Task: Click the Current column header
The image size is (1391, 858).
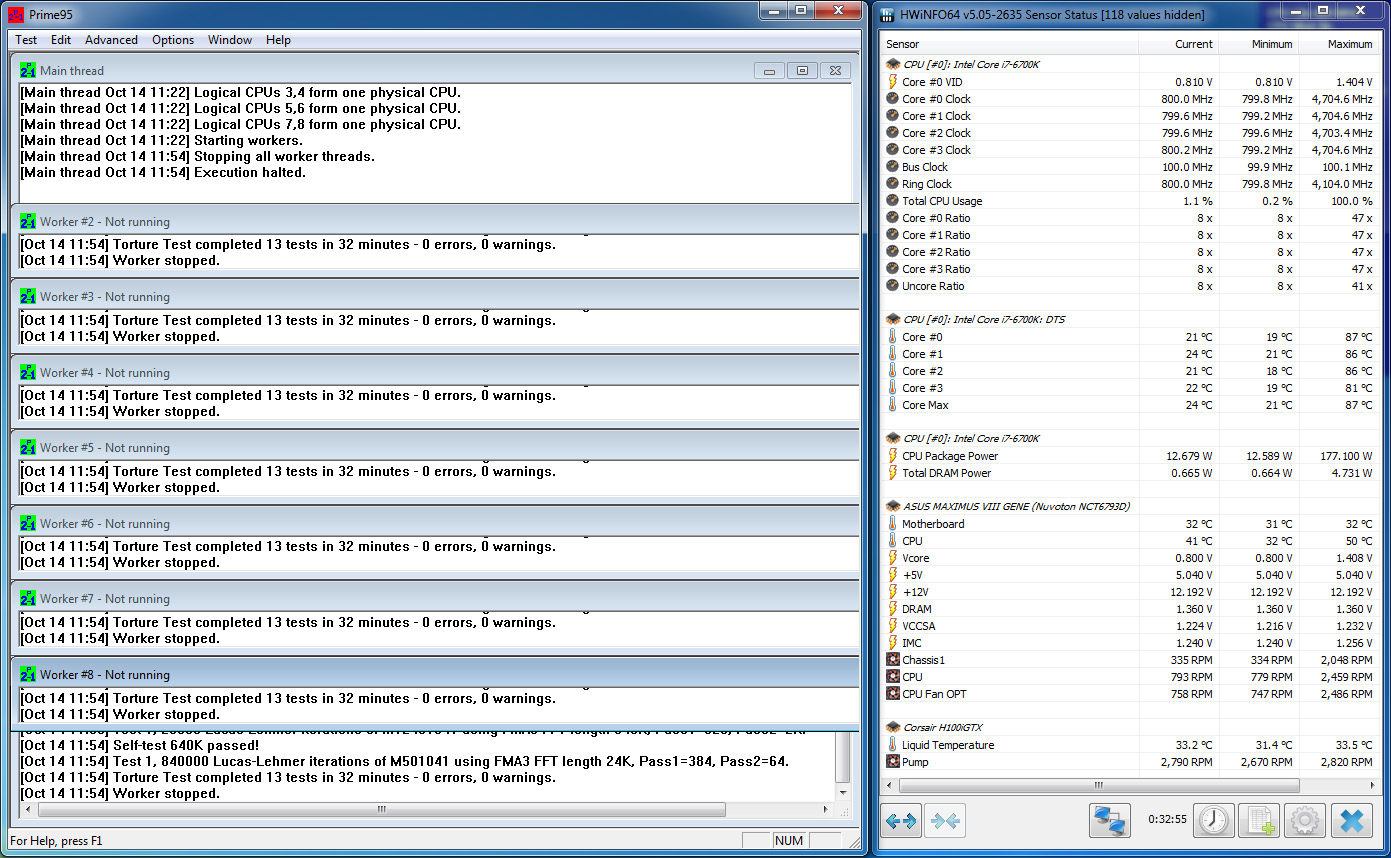Action: pos(1182,44)
